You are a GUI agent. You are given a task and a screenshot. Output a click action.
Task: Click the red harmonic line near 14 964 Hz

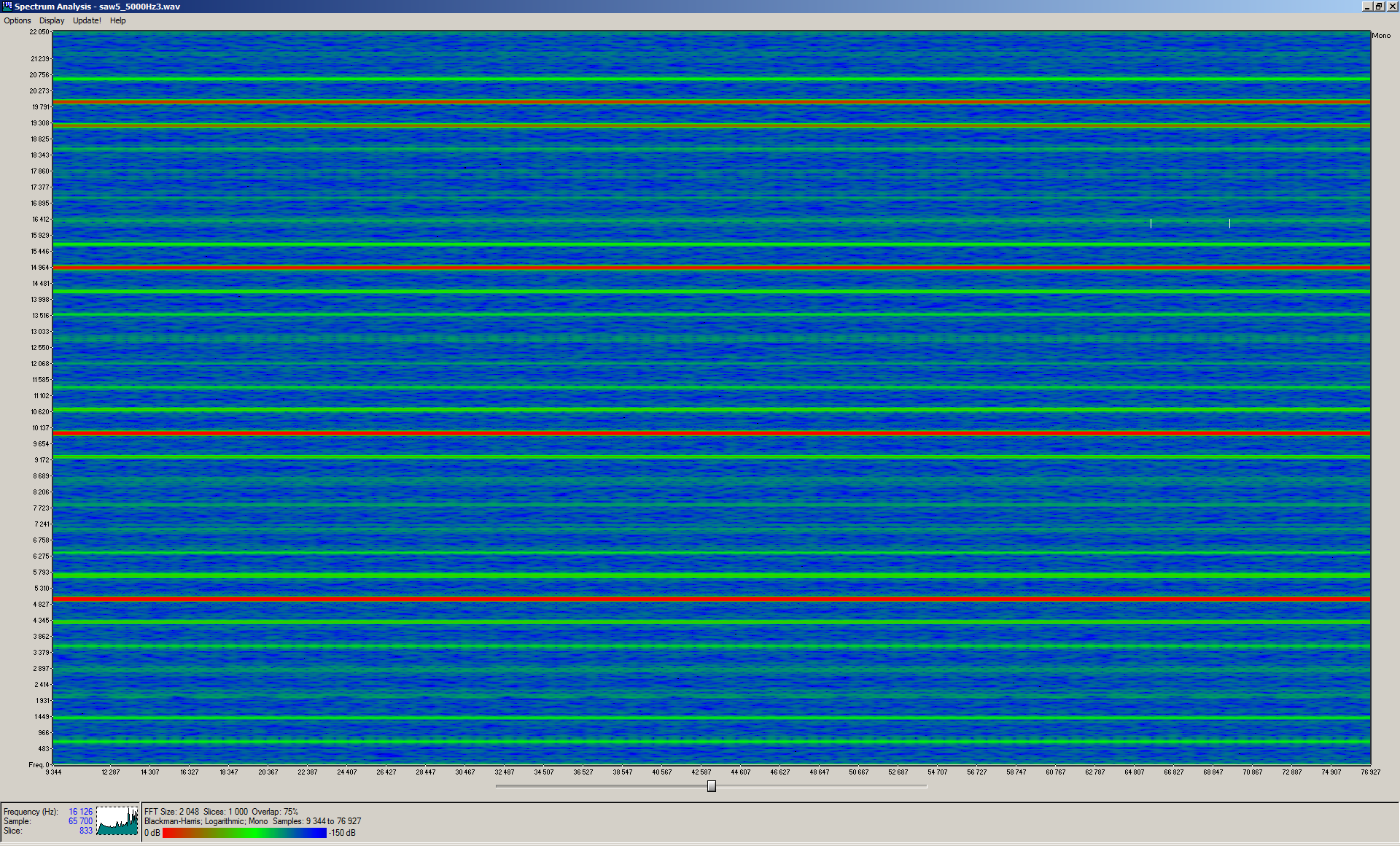tap(711, 268)
